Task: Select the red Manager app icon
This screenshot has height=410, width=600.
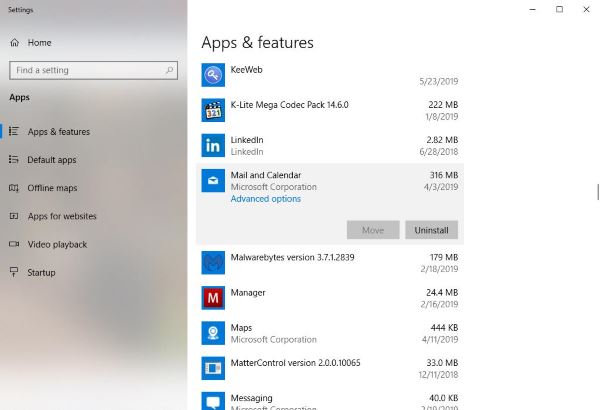Action: click(x=213, y=298)
